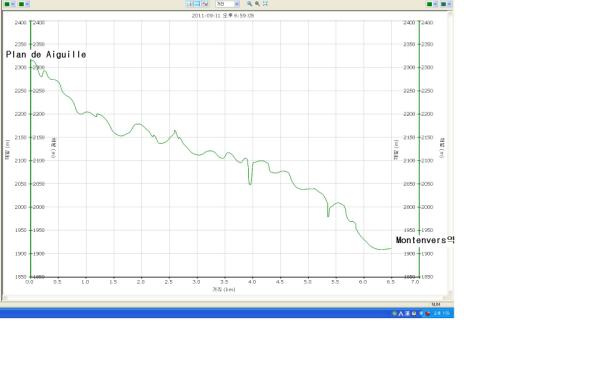
Task: Open the dropdown arrow of the toolbar combo box
Action: tap(237, 4)
